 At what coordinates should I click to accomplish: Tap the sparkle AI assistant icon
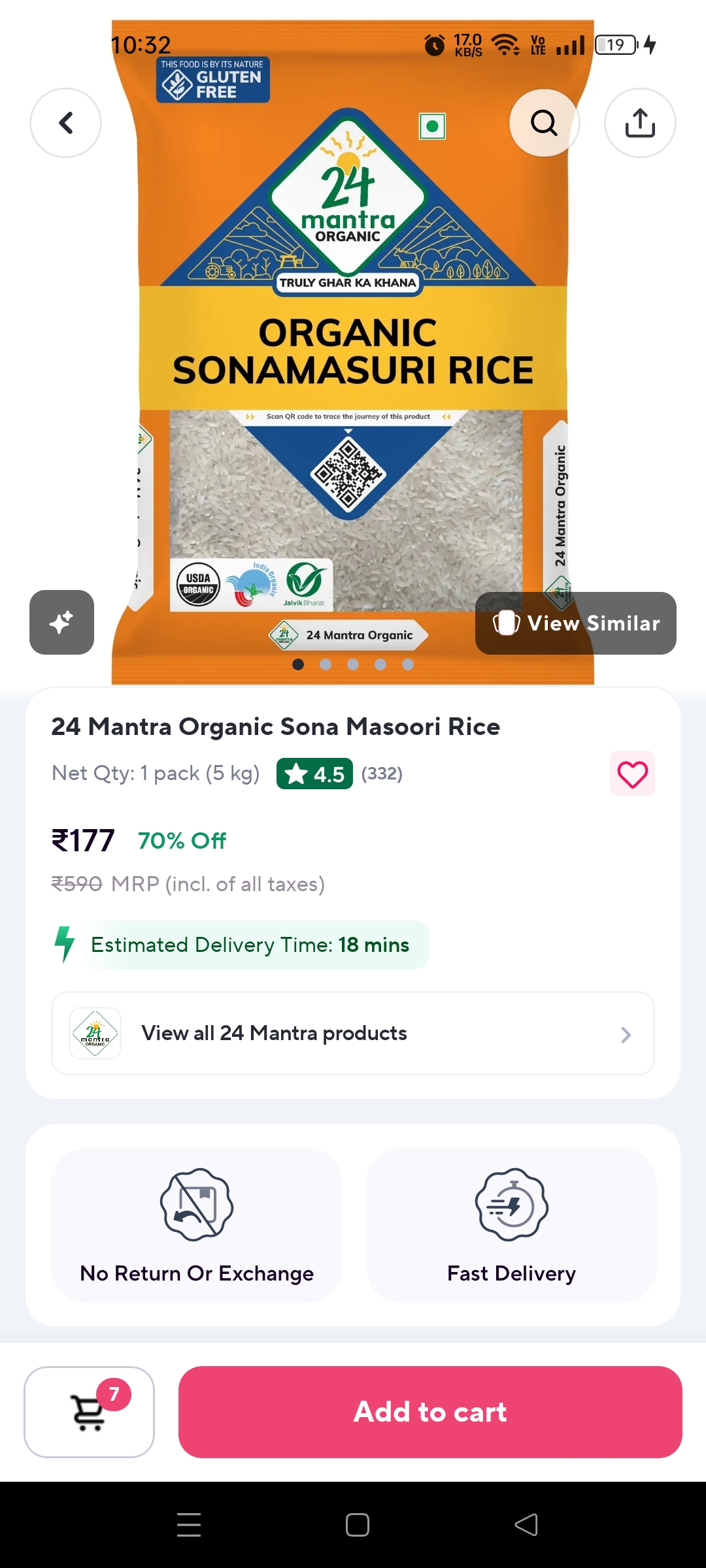point(61,622)
